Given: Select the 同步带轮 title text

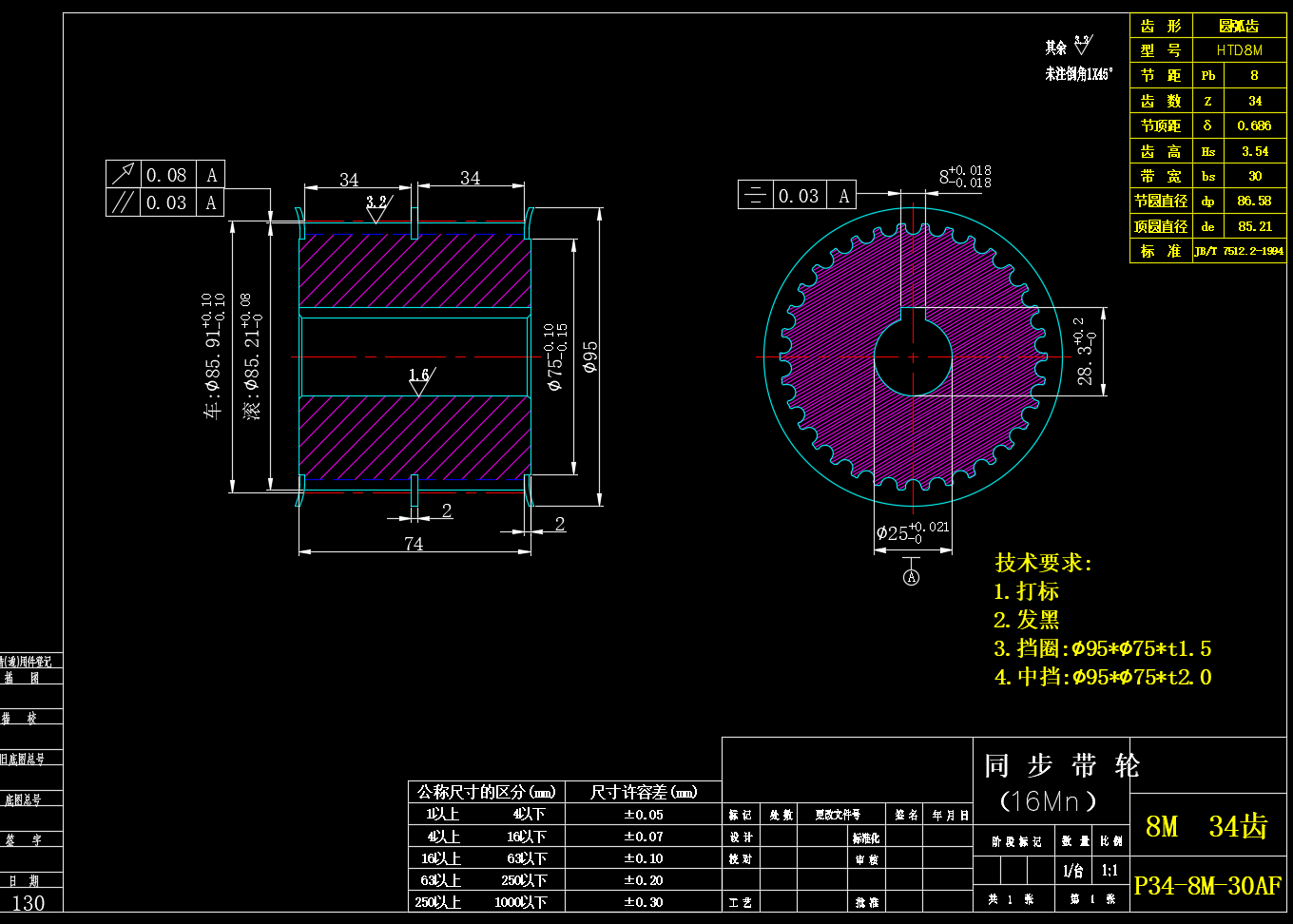Looking at the screenshot, I should point(1061,765).
